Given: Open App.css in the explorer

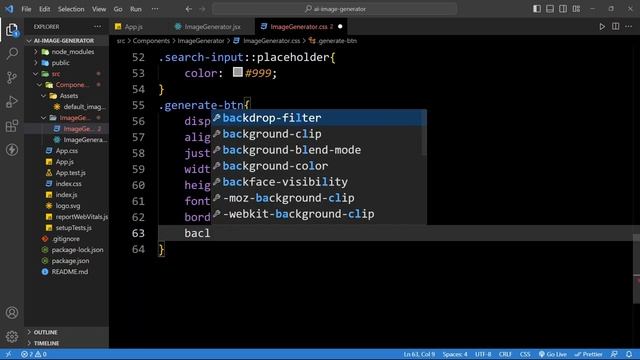Looking at the screenshot, I should pyautogui.click(x=67, y=151).
